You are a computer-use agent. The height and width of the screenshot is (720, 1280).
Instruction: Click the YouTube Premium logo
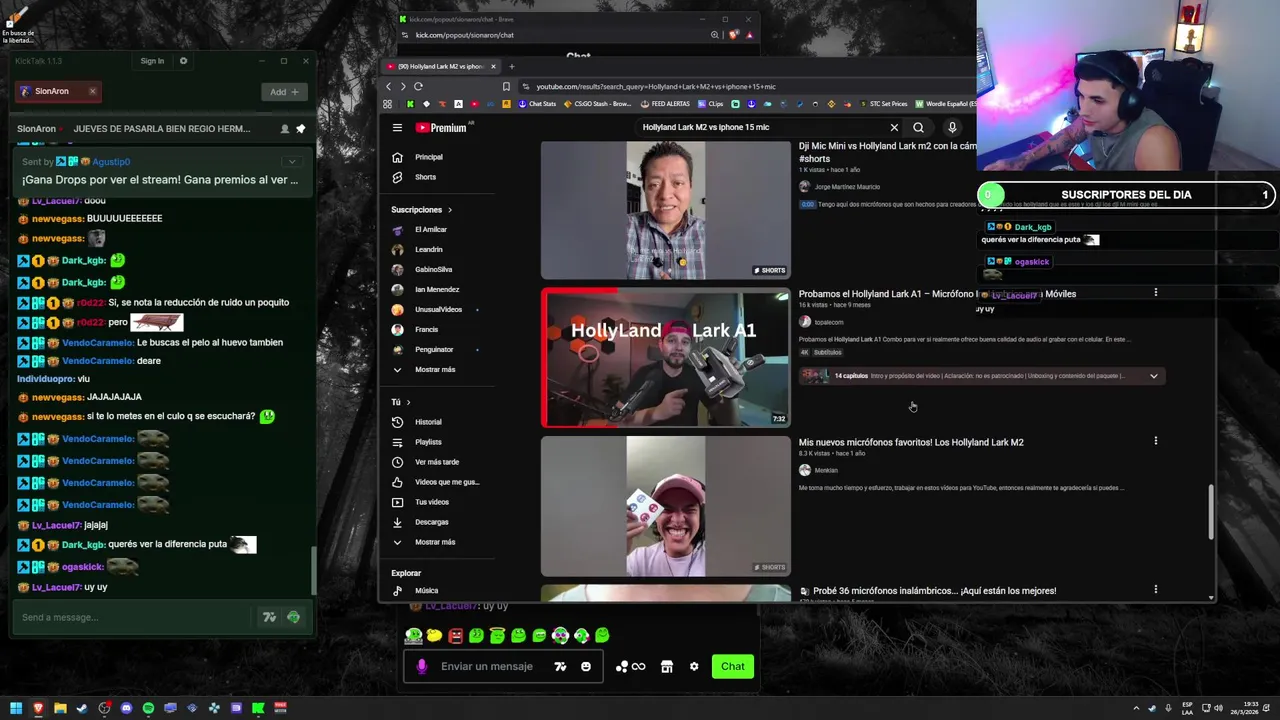441,128
